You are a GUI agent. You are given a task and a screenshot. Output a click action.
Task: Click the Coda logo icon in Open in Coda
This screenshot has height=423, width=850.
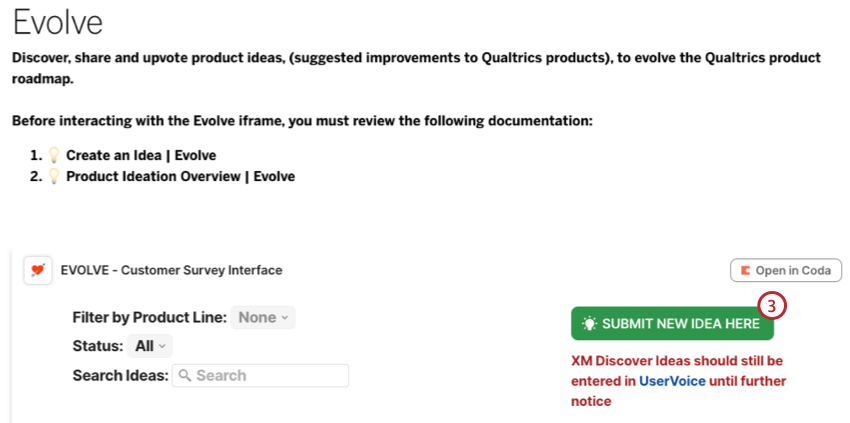746,271
